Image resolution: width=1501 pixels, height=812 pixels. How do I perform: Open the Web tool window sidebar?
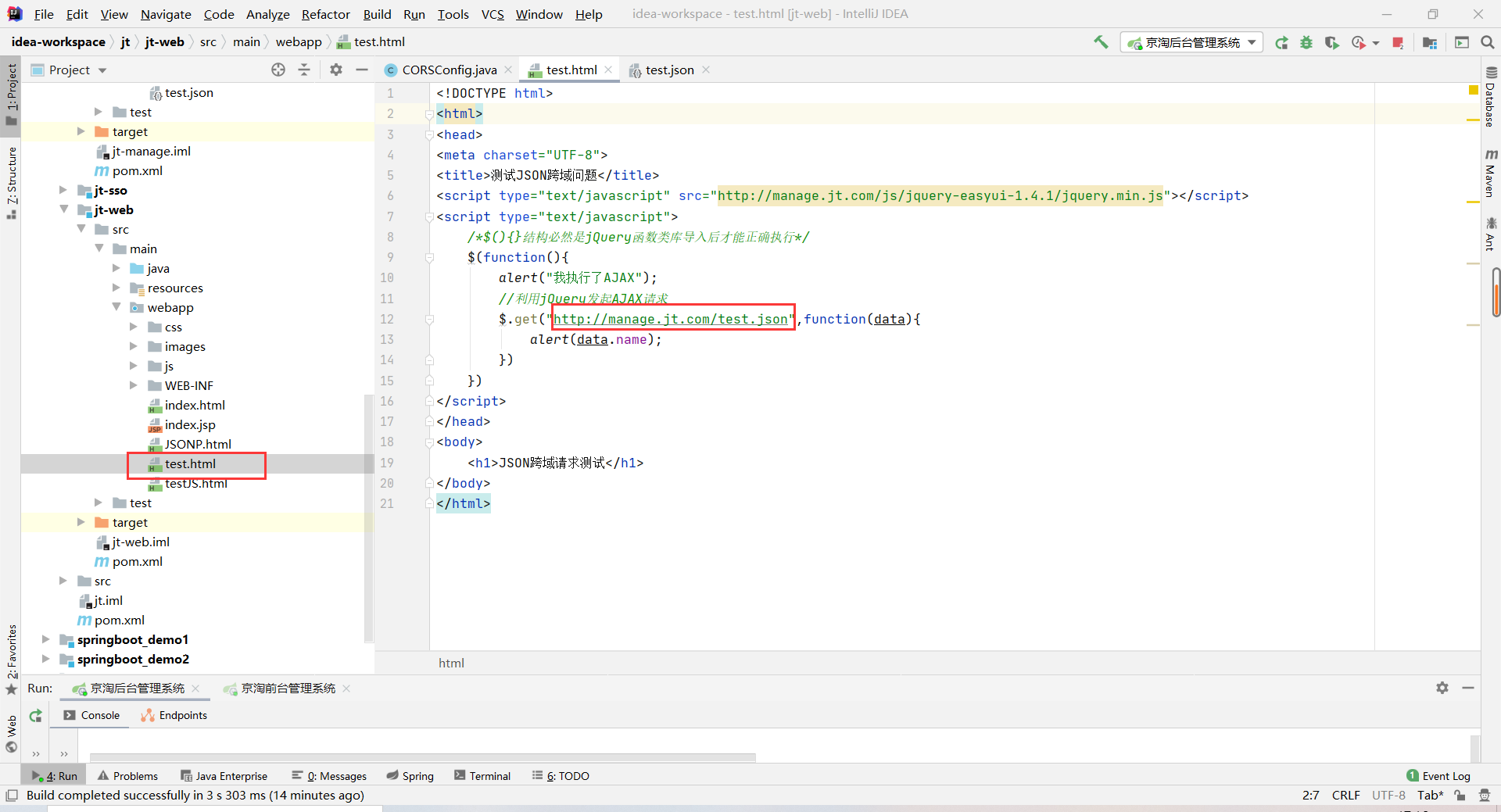(11, 734)
